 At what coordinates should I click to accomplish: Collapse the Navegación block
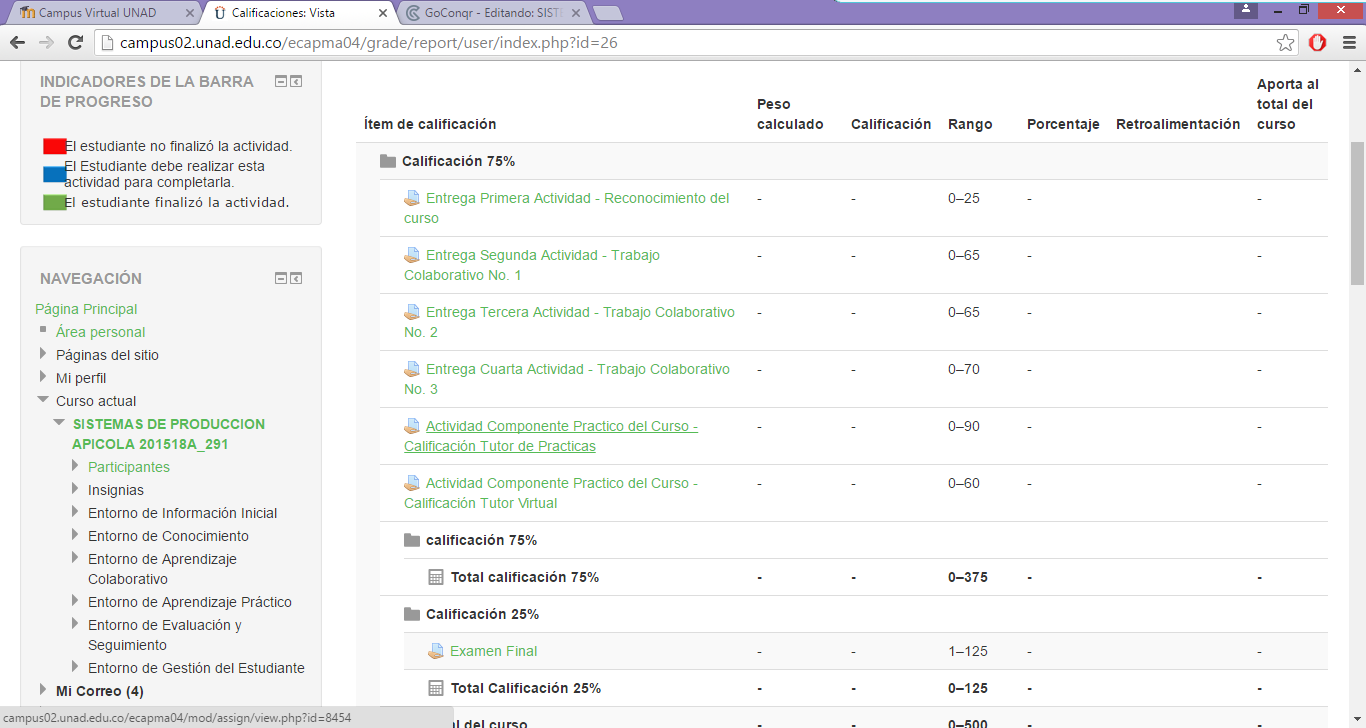point(281,279)
